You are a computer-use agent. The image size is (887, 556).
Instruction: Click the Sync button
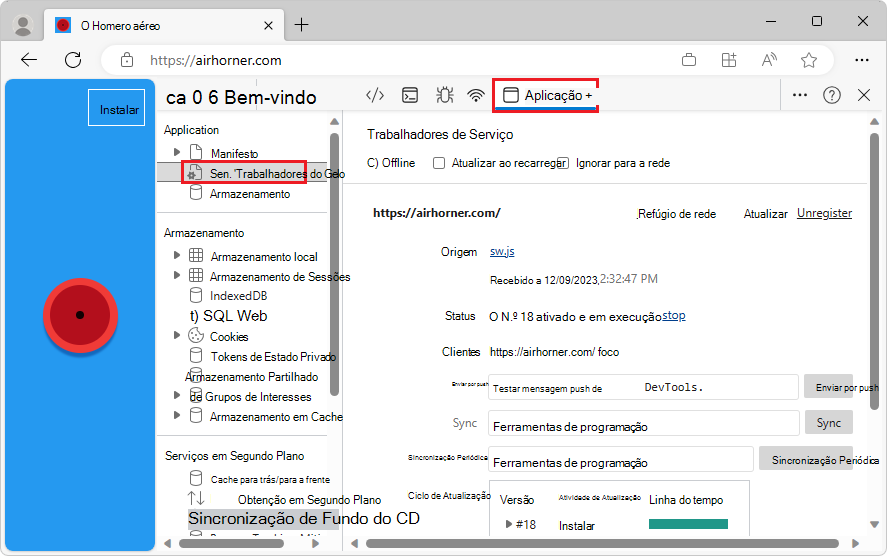829,423
